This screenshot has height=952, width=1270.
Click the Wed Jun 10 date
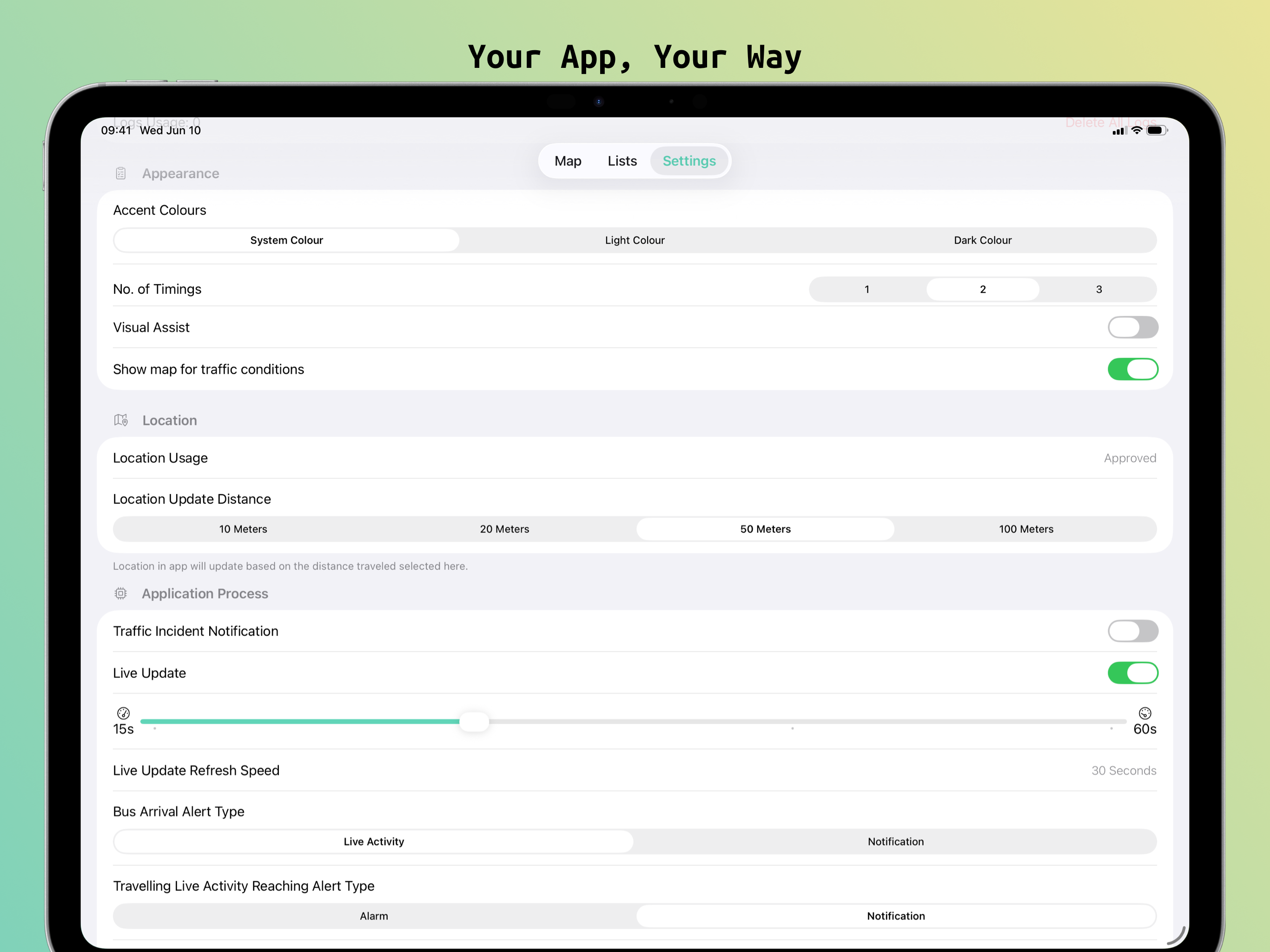coord(171,130)
